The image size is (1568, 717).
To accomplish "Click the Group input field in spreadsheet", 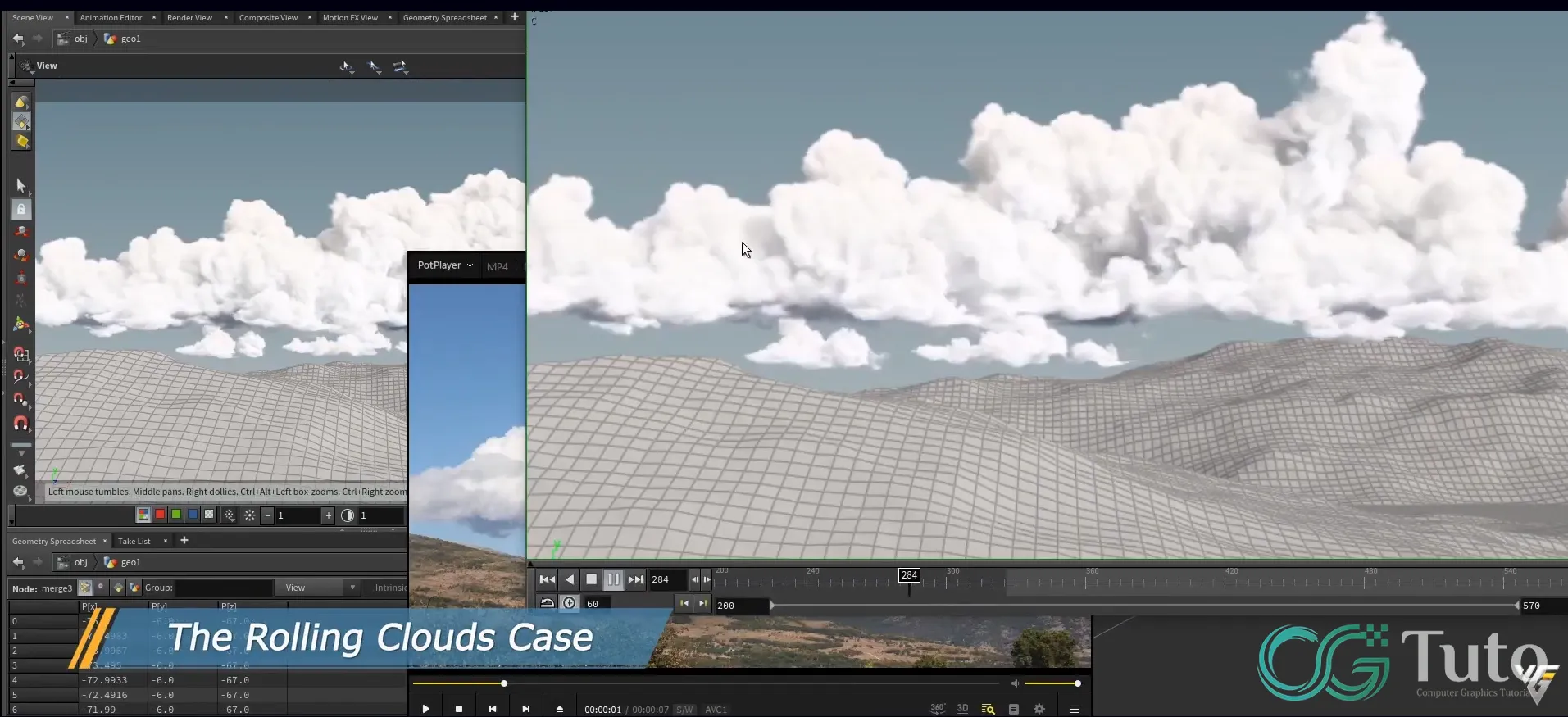I will coord(224,588).
